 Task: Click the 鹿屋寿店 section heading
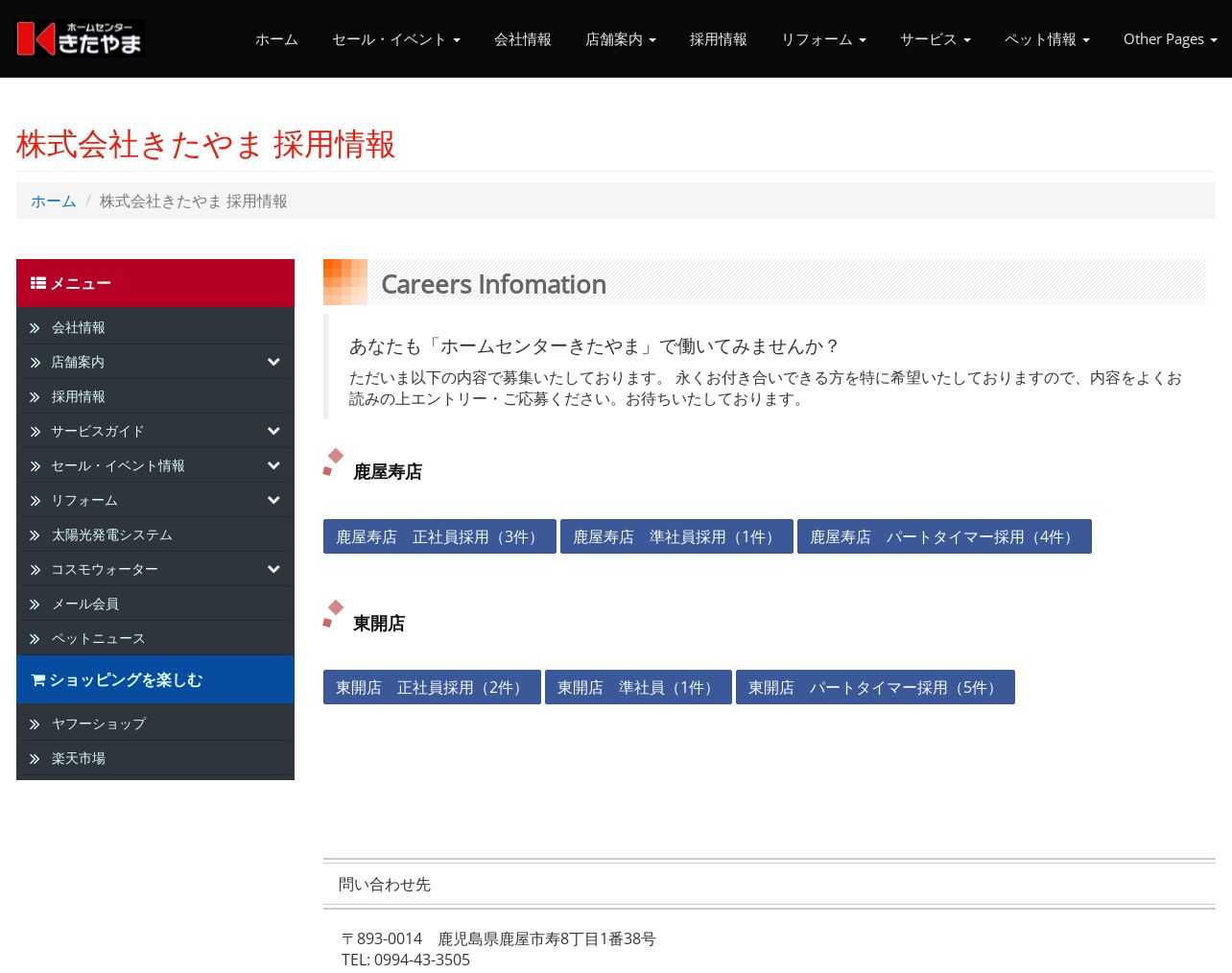(x=388, y=472)
